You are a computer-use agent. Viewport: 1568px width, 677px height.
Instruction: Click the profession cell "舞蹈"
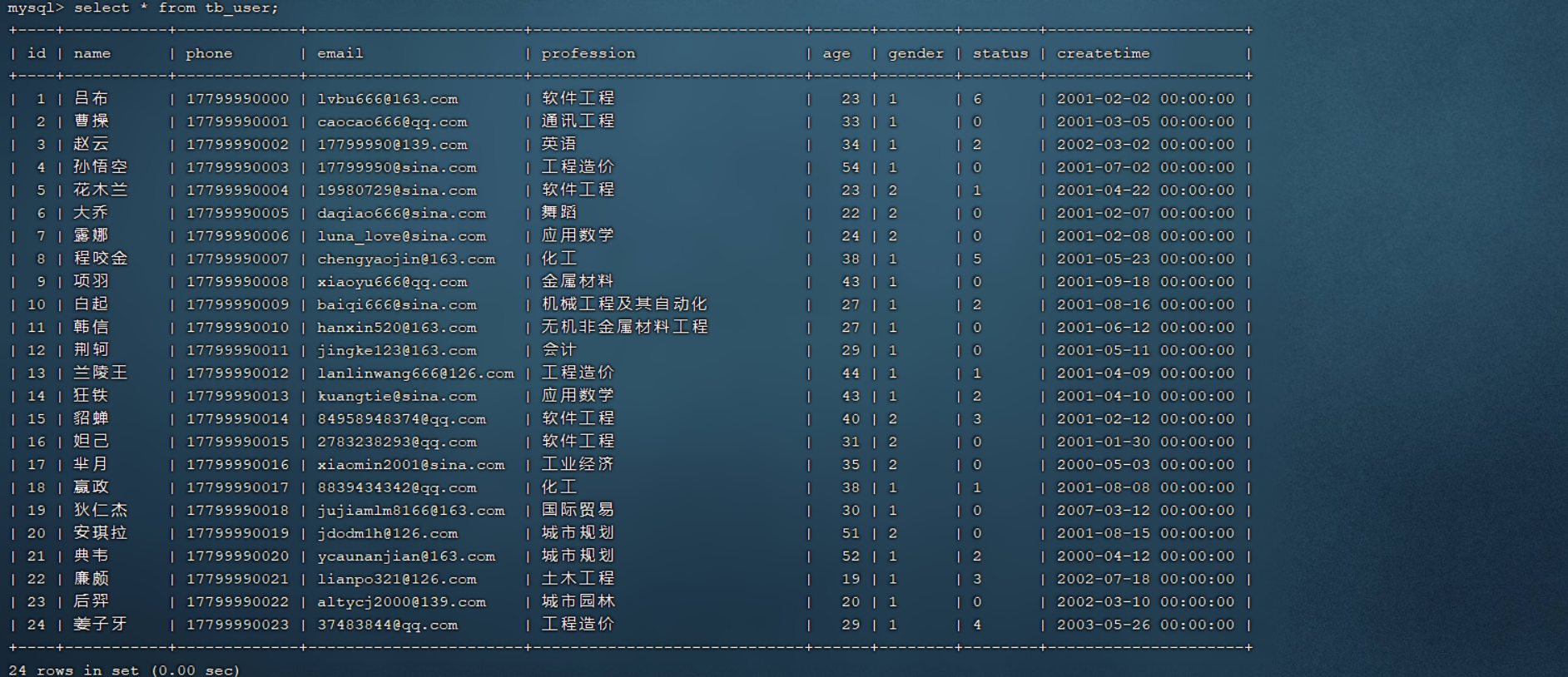pyautogui.click(x=558, y=212)
